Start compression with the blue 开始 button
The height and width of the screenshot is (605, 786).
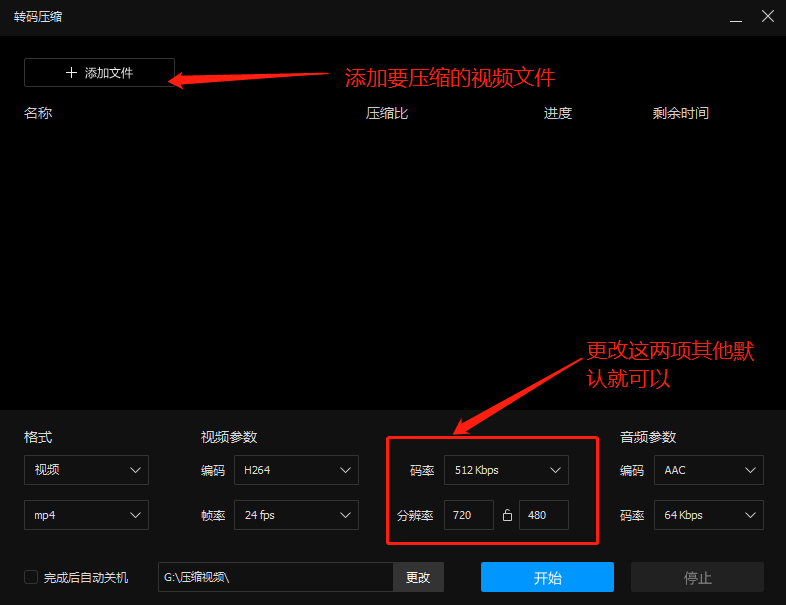547,577
